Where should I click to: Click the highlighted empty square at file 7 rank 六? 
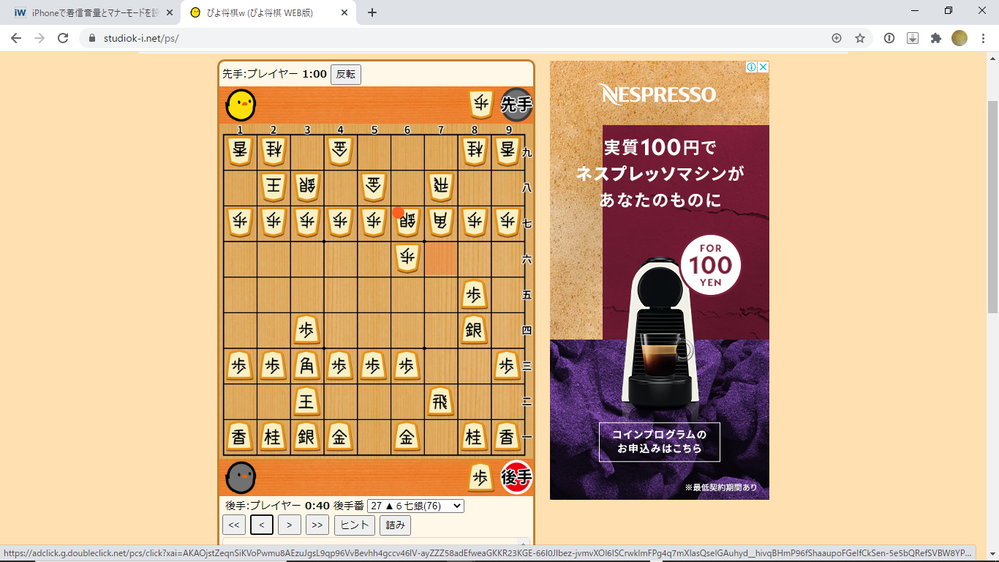pyautogui.click(x=440, y=258)
